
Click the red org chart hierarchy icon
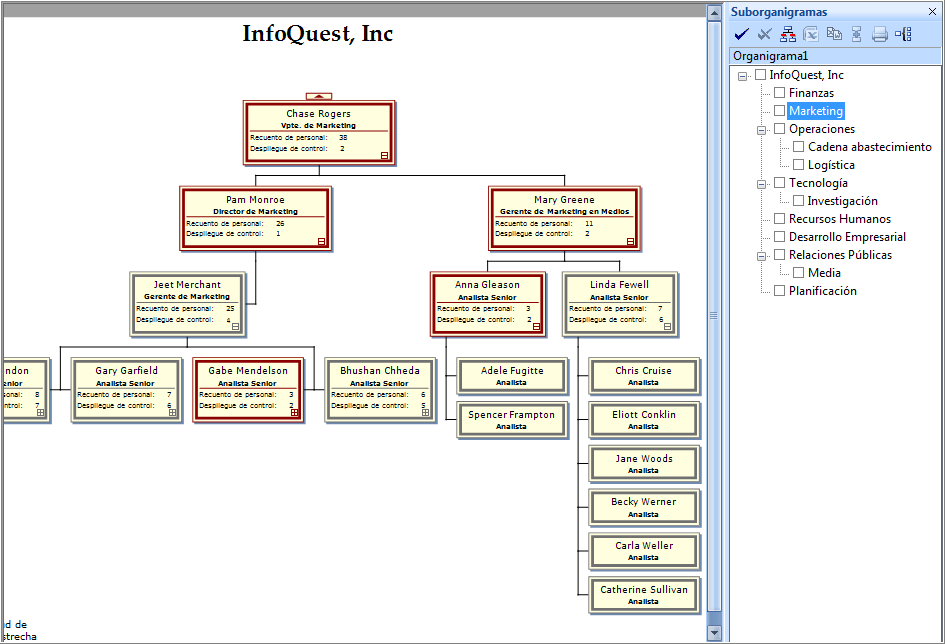tap(789, 35)
